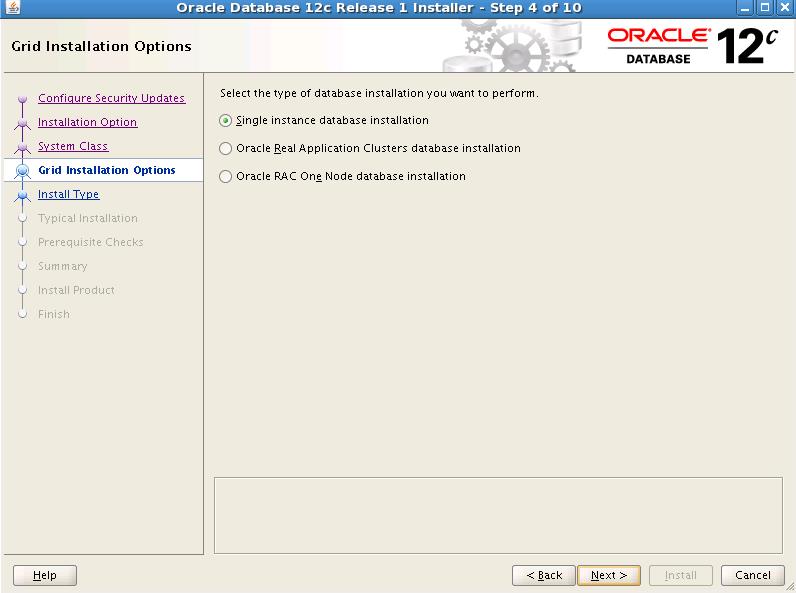
Task: Click the Grid Installation Options step icon
Action: point(22,171)
